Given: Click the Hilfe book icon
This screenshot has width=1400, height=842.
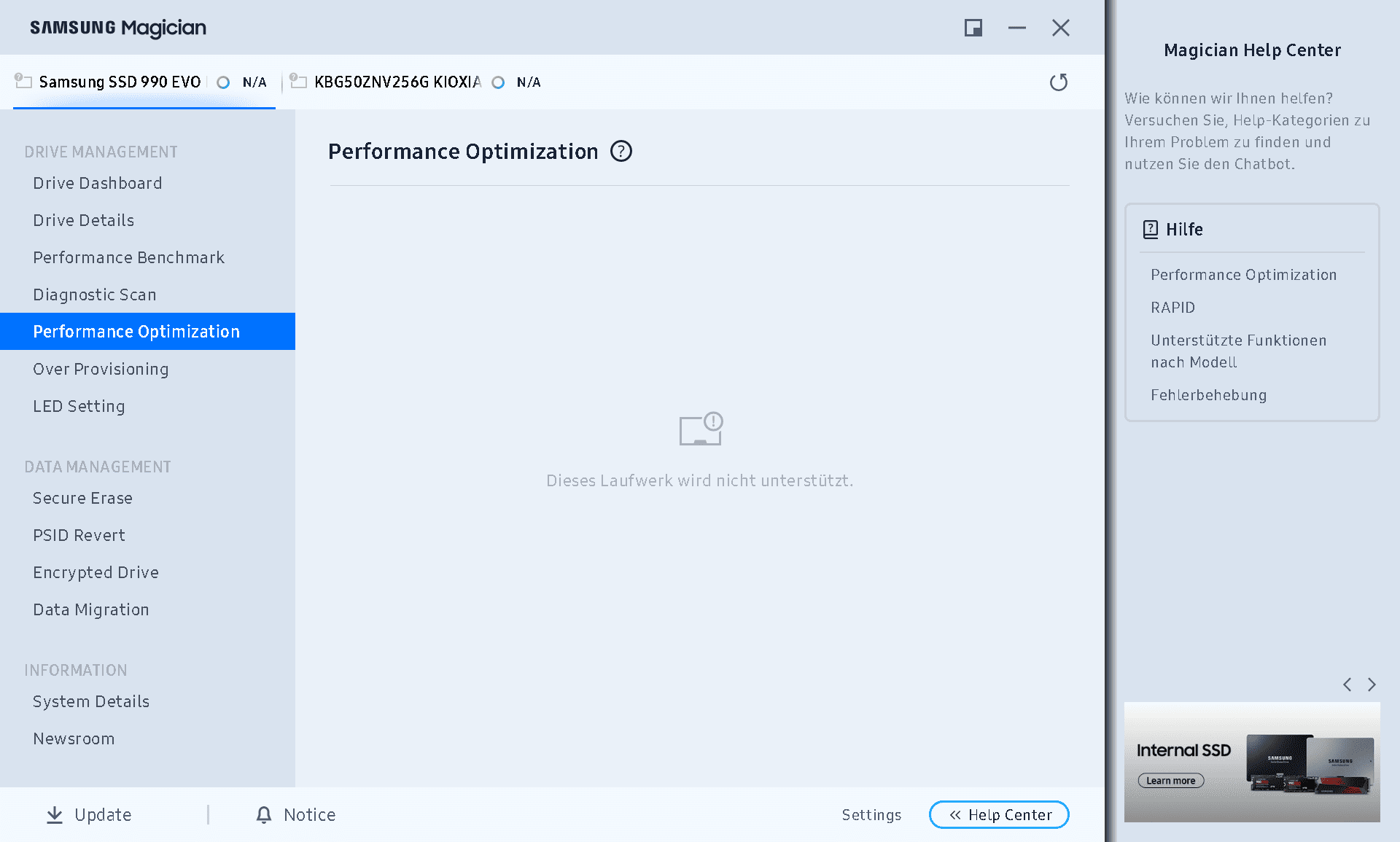Looking at the screenshot, I should pyautogui.click(x=1151, y=230).
